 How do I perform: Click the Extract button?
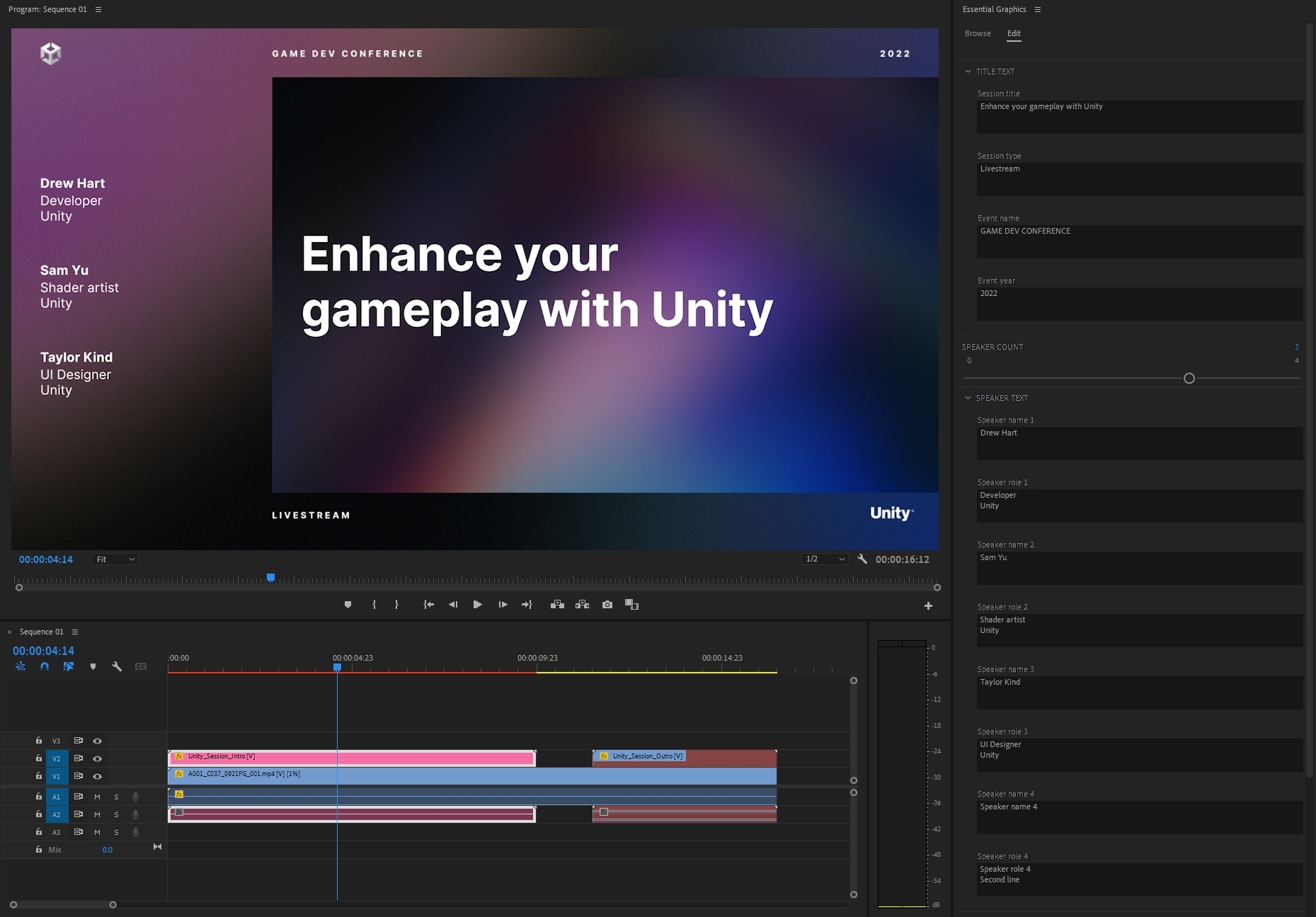pyautogui.click(x=582, y=605)
